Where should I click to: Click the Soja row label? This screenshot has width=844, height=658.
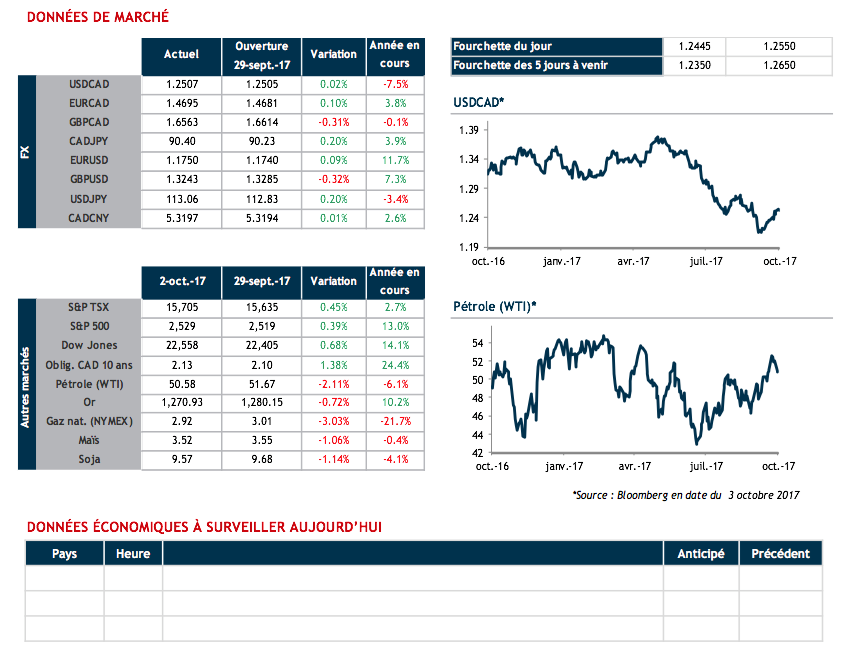coord(89,460)
